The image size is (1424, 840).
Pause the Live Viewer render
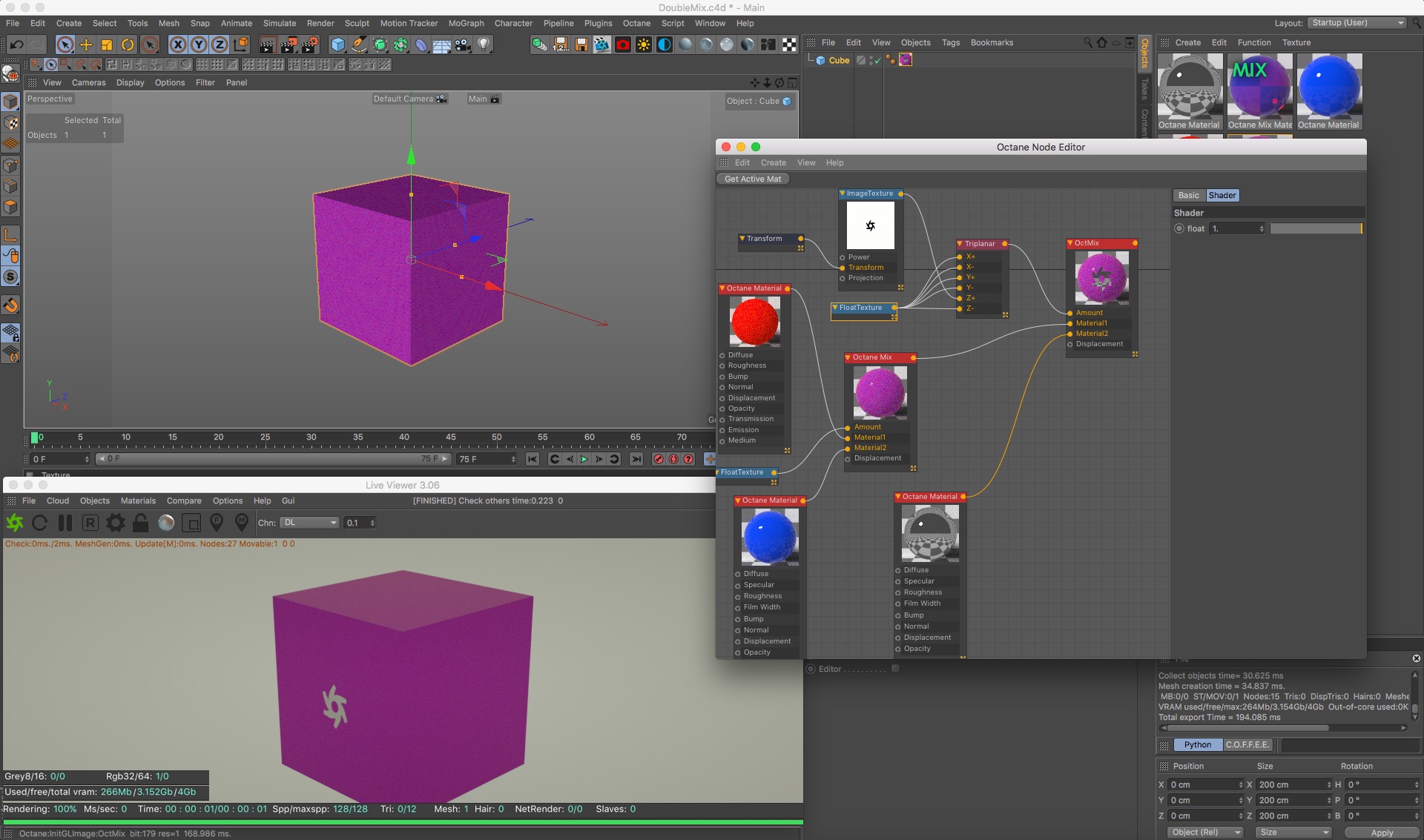[65, 523]
